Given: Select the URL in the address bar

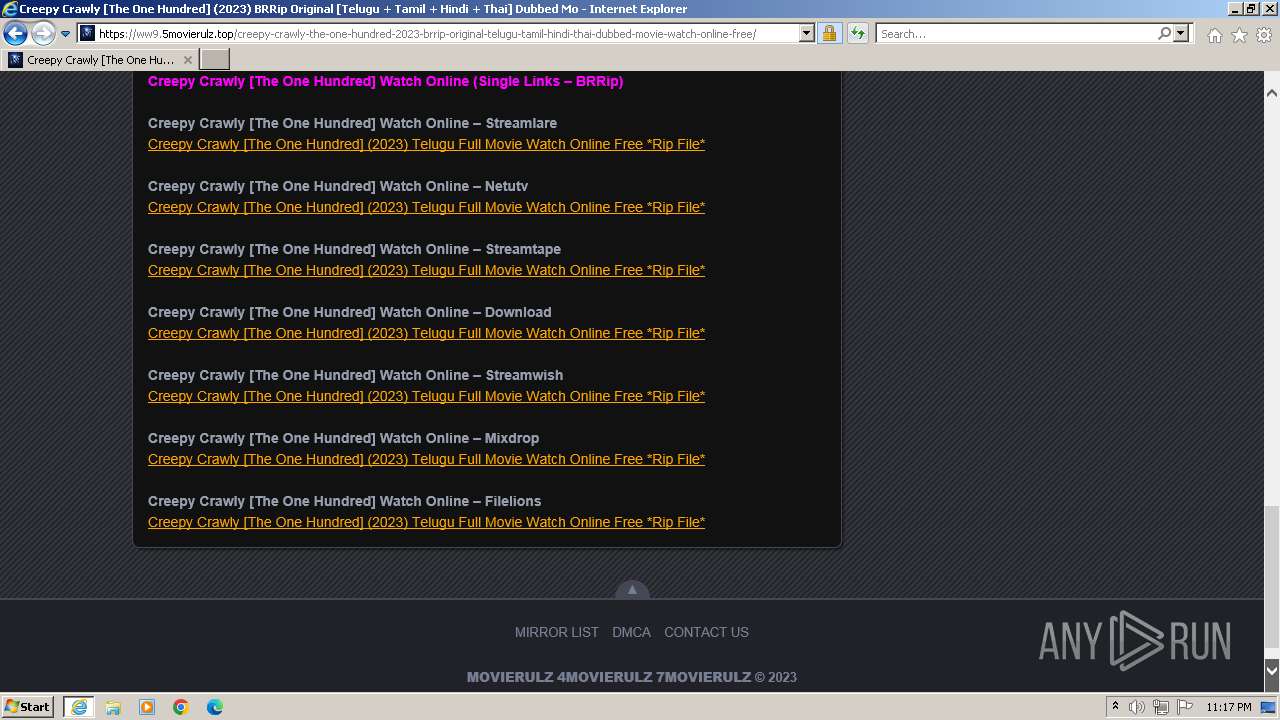Looking at the screenshot, I should (427, 34).
